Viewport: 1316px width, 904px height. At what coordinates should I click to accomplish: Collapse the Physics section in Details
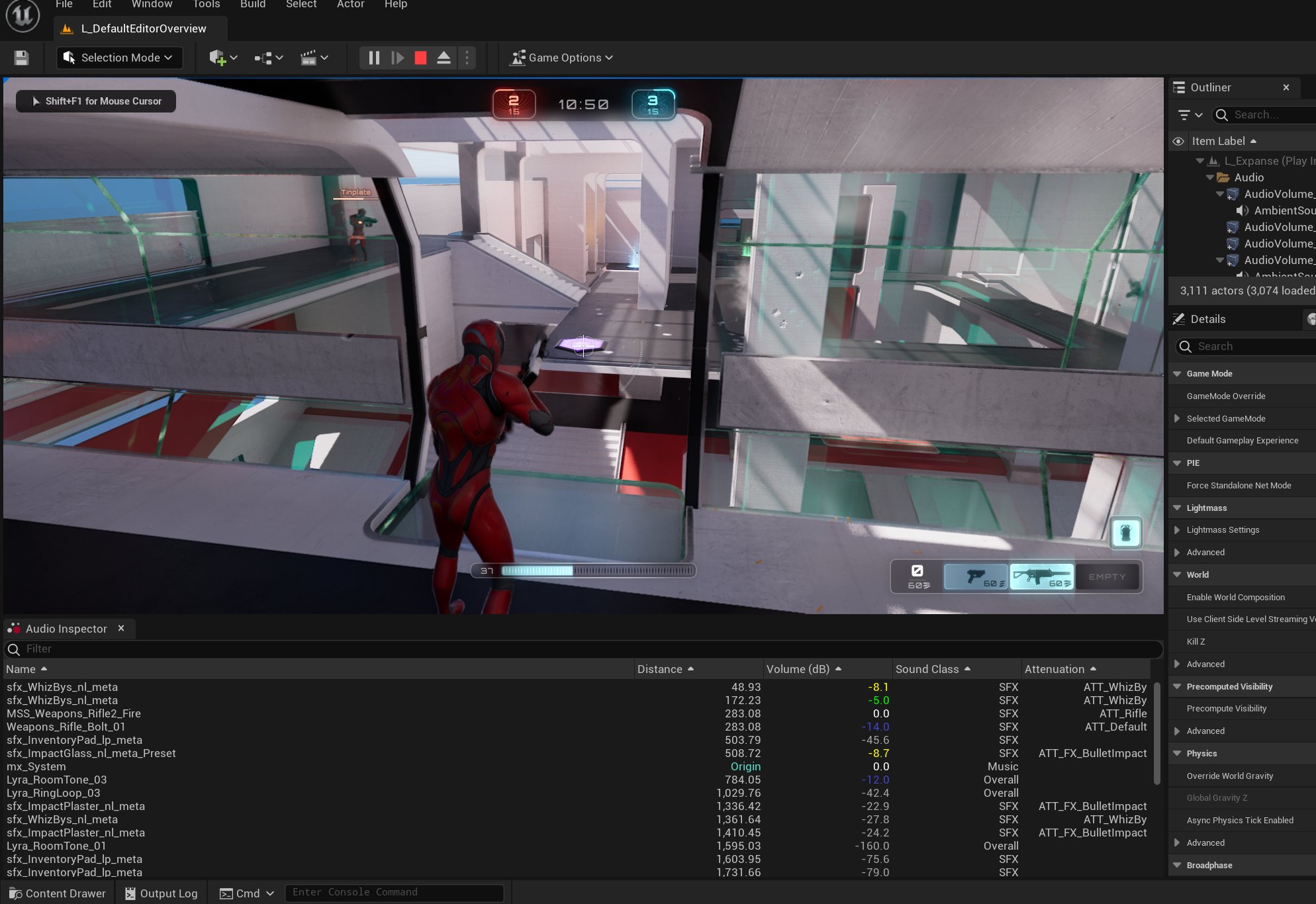(x=1177, y=754)
